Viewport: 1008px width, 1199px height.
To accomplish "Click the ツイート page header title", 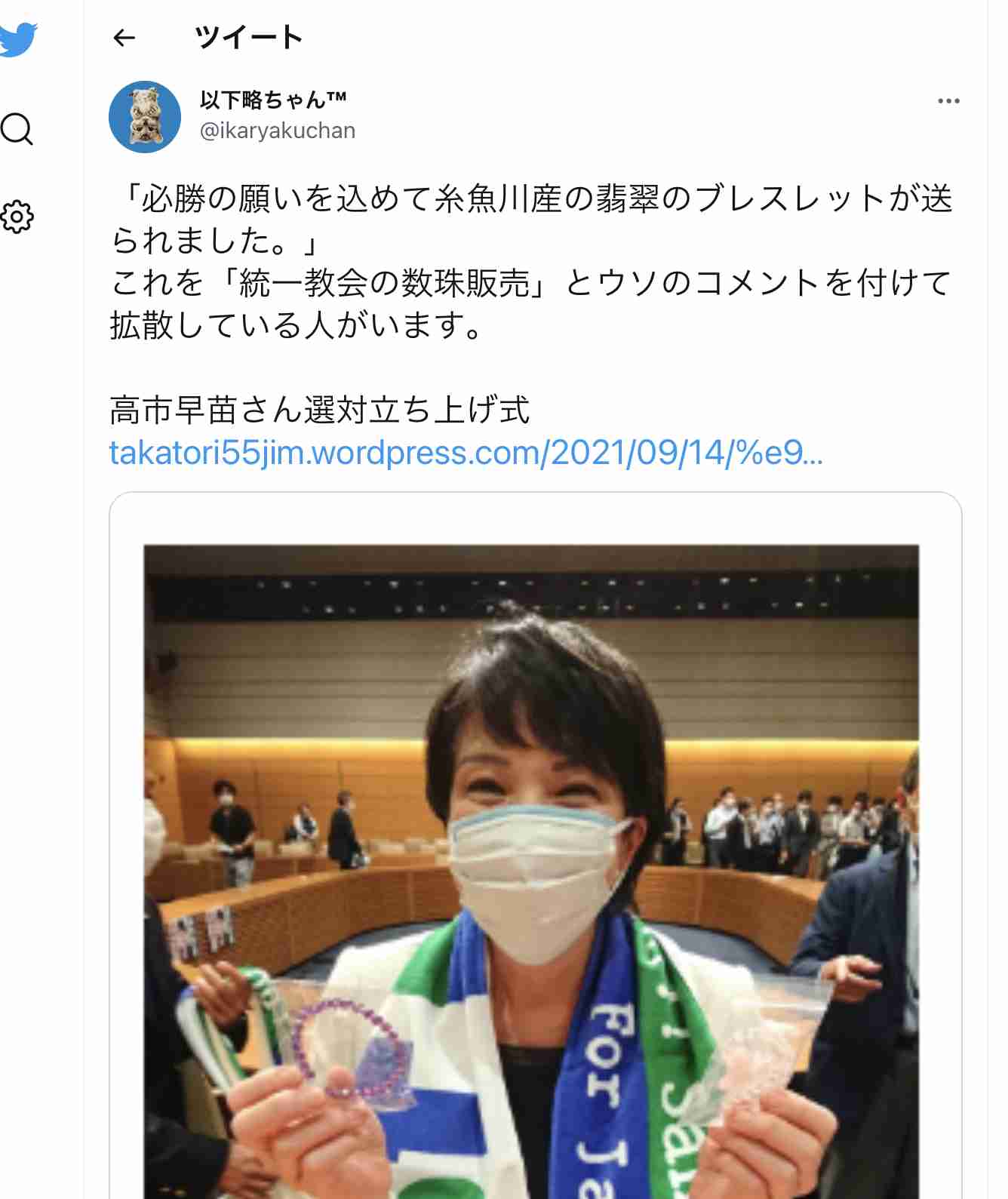I will point(249,37).
